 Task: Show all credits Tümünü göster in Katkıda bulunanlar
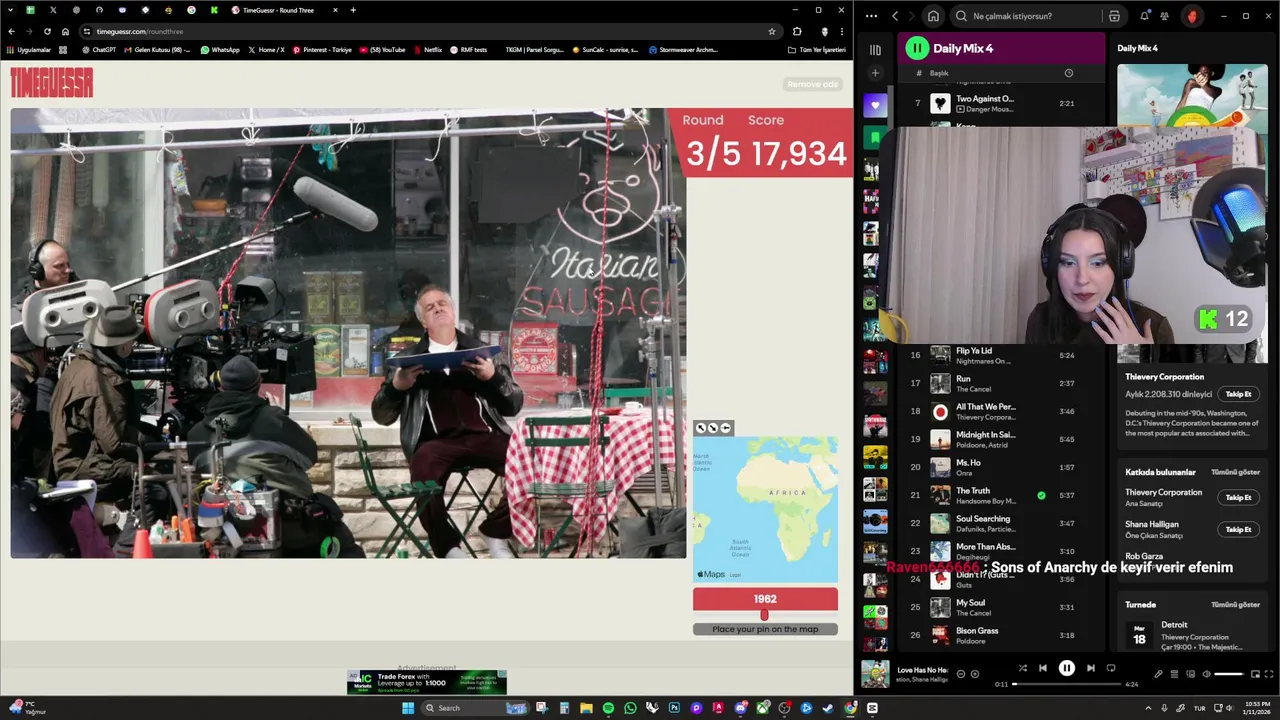(1235, 472)
